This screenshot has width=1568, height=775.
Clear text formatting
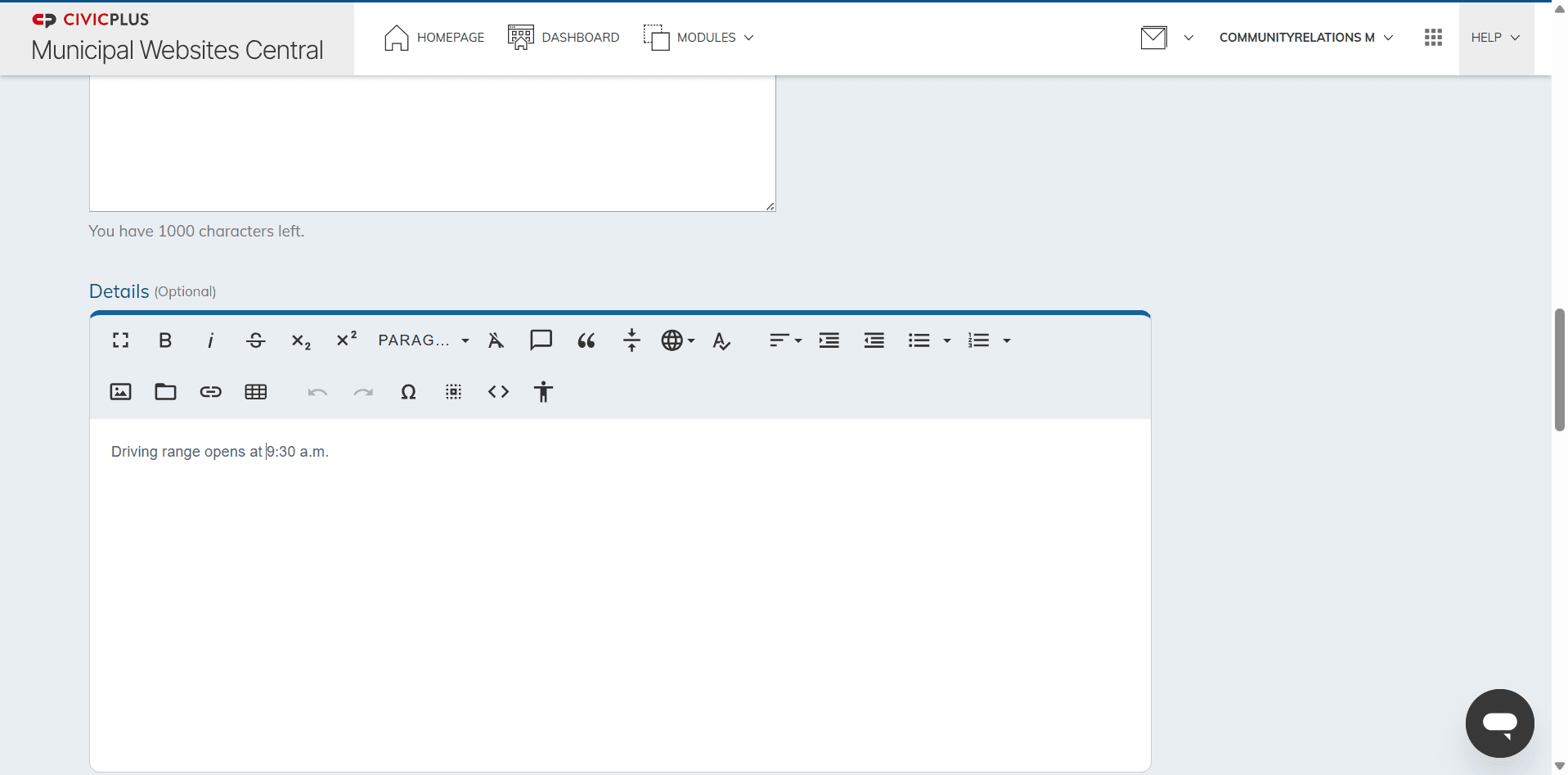496,340
